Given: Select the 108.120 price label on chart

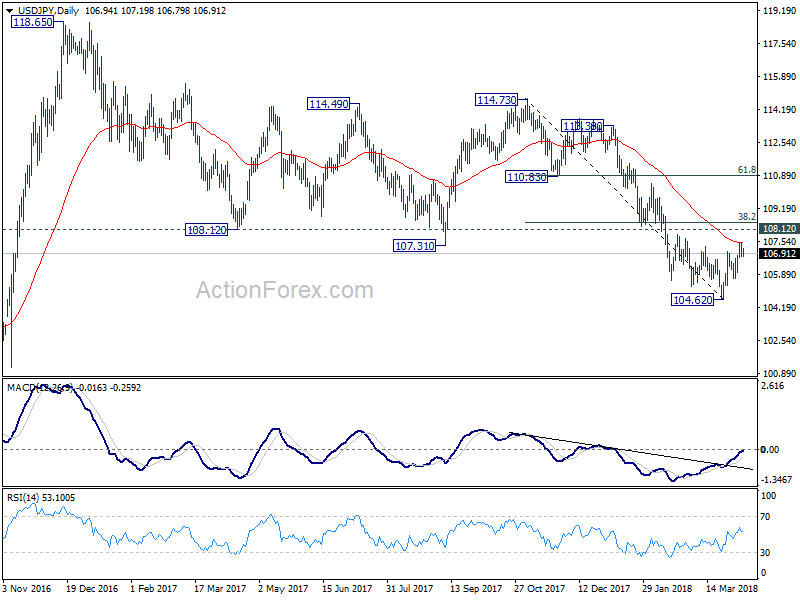Looking at the screenshot, I should pyautogui.click(x=207, y=230).
